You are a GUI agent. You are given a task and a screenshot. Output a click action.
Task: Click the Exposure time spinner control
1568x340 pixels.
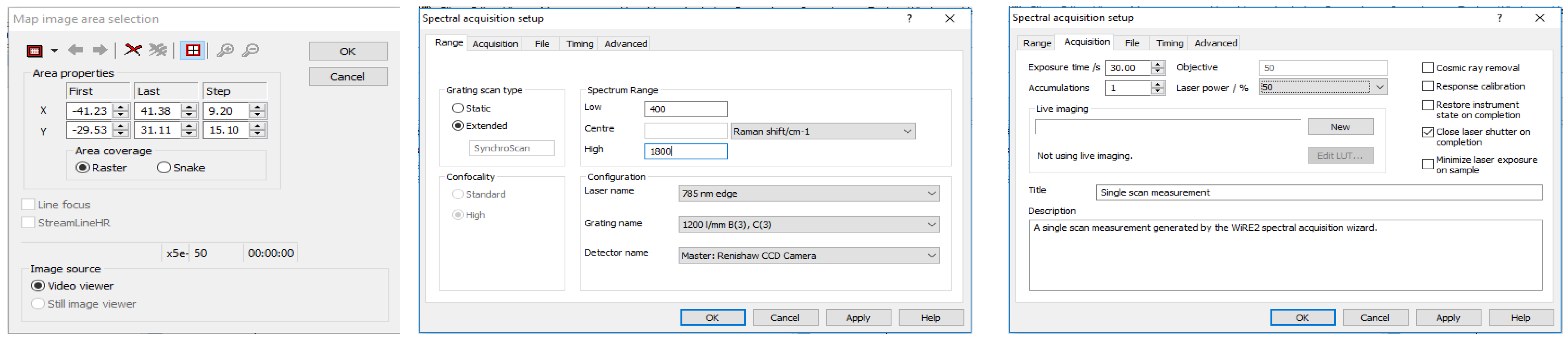1158,68
